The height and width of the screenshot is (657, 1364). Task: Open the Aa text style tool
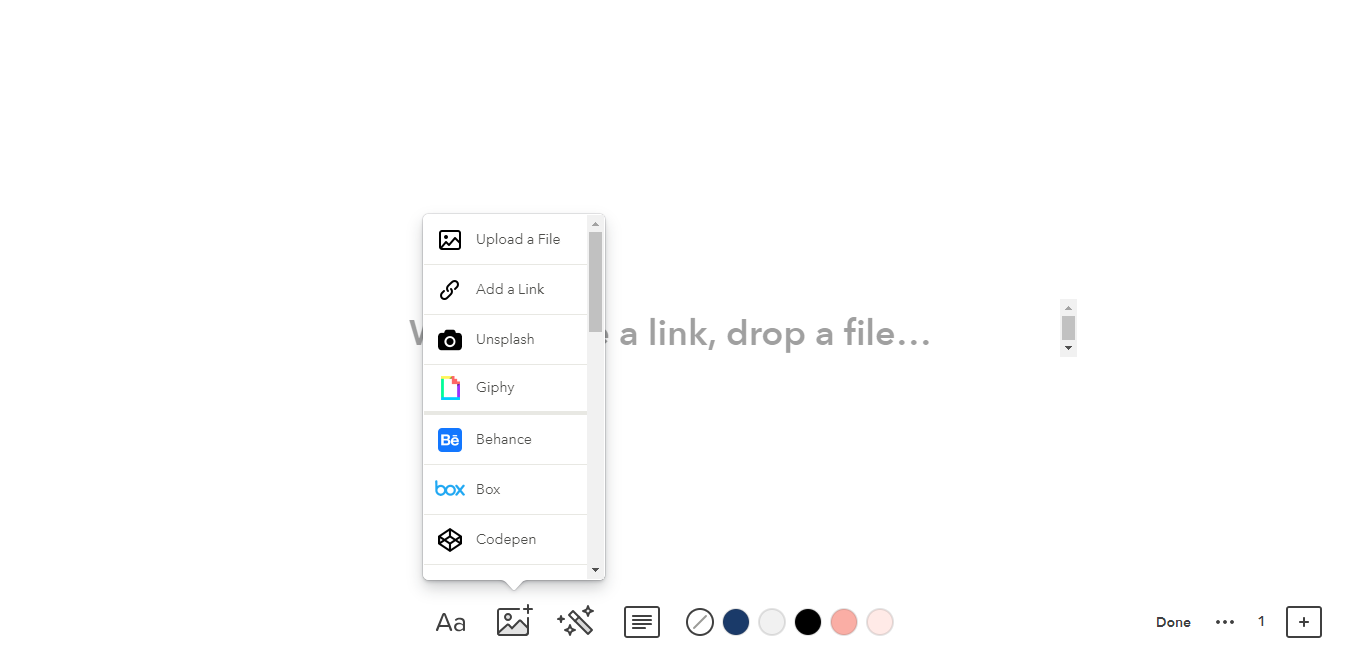(451, 623)
